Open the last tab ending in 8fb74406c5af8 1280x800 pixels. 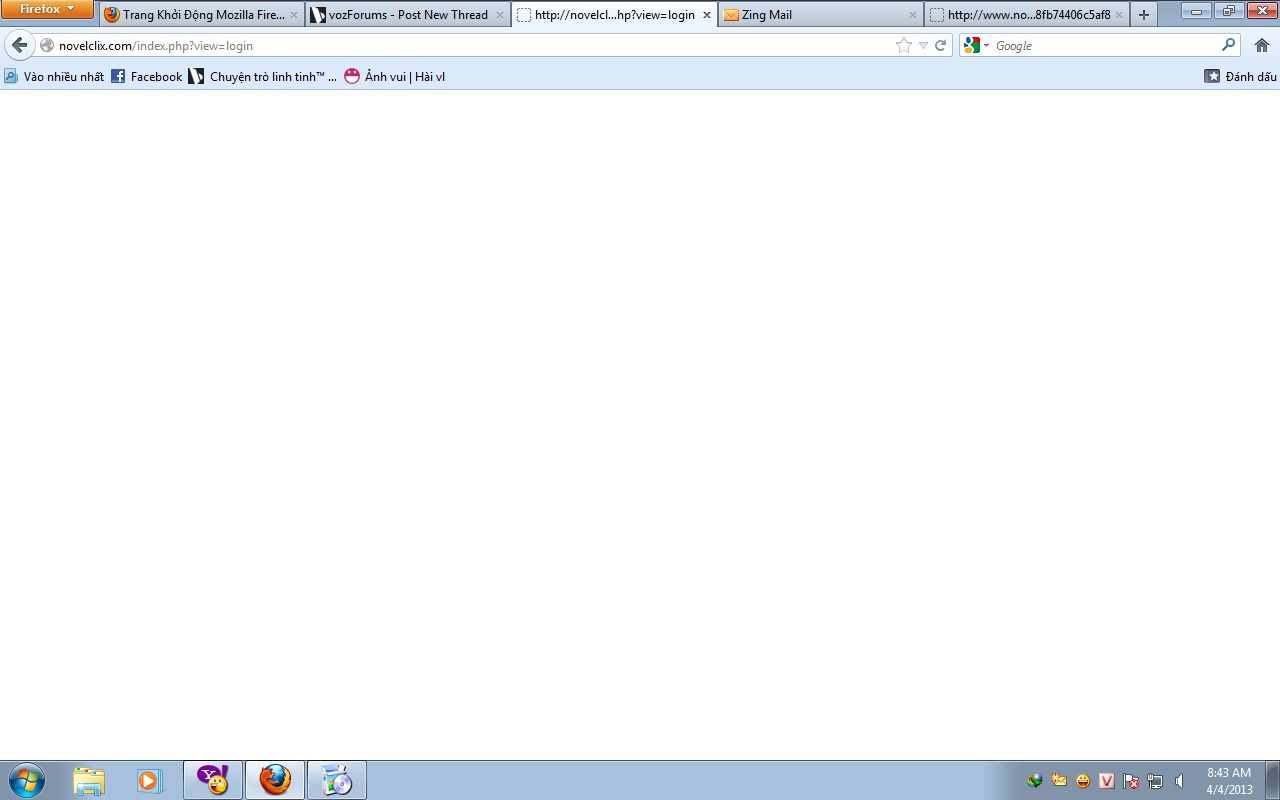click(x=1027, y=15)
